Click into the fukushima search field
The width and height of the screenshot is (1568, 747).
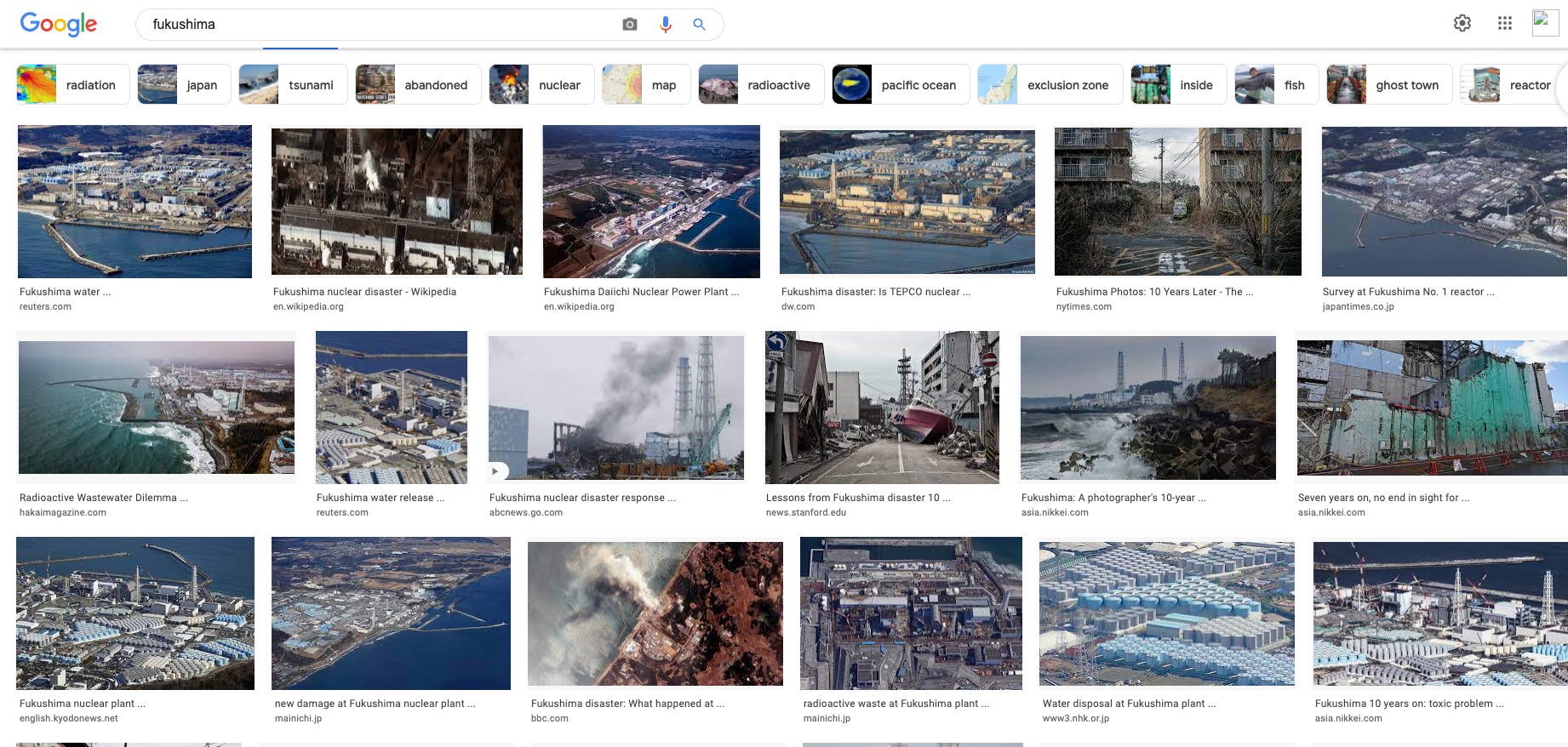[x=375, y=25]
